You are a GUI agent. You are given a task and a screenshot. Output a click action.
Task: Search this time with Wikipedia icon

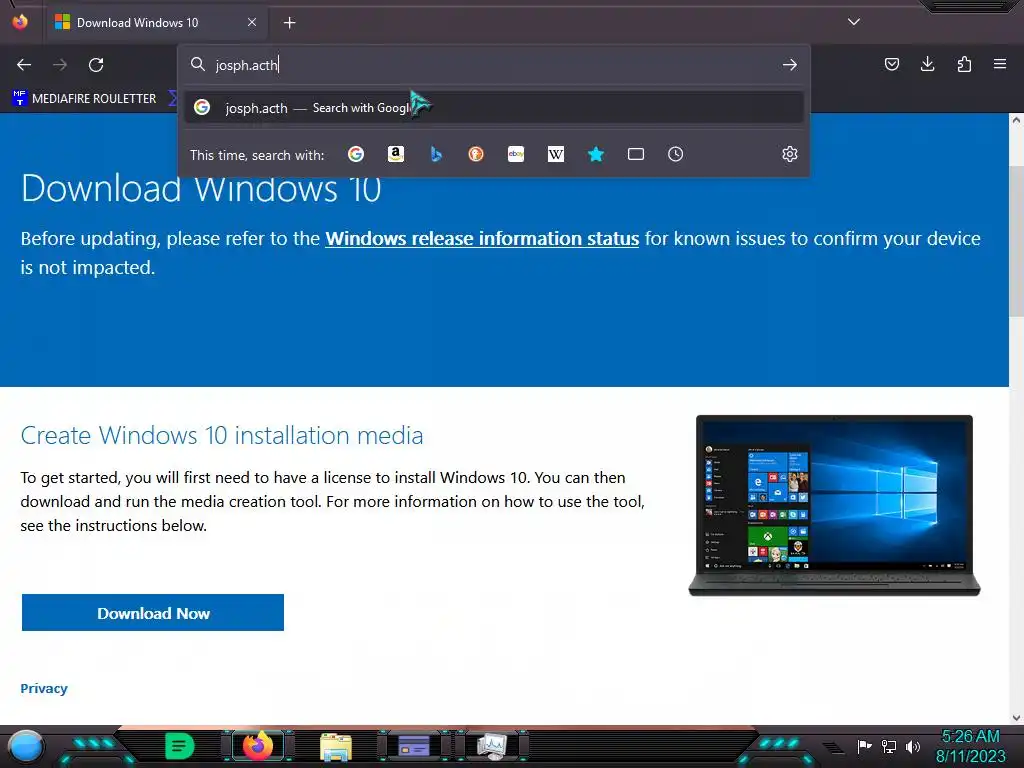(556, 154)
